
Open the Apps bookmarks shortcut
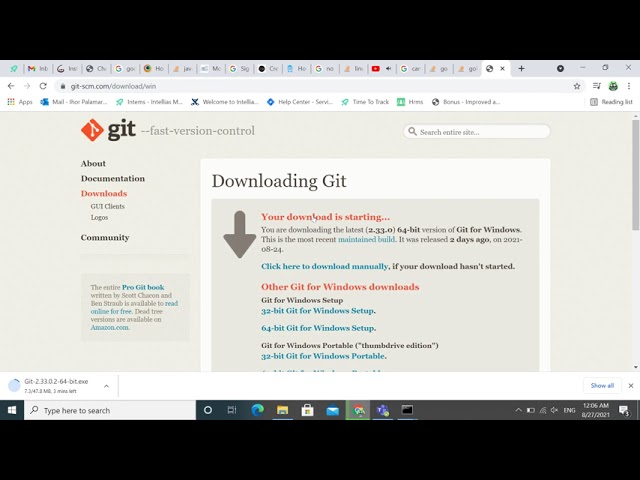click(x=20, y=102)
